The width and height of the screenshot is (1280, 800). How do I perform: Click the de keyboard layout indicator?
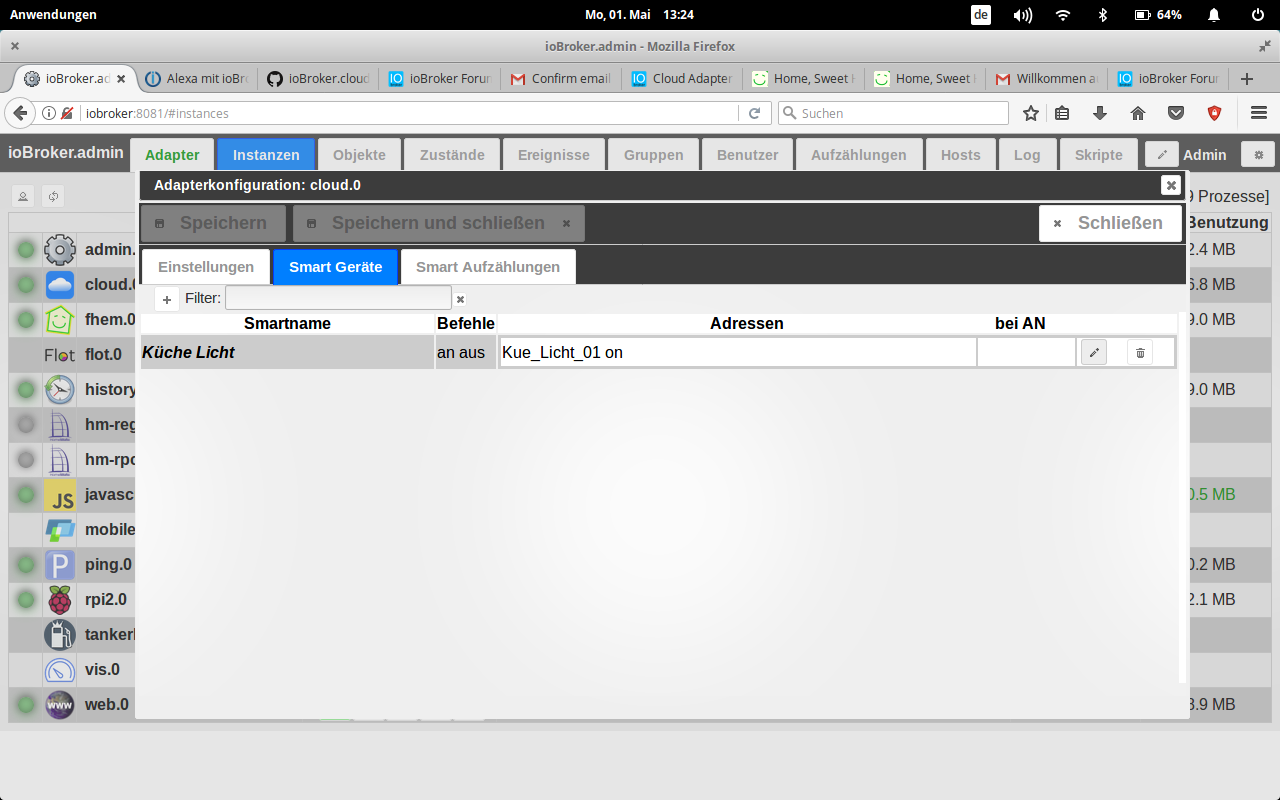[x=981, y=15]
